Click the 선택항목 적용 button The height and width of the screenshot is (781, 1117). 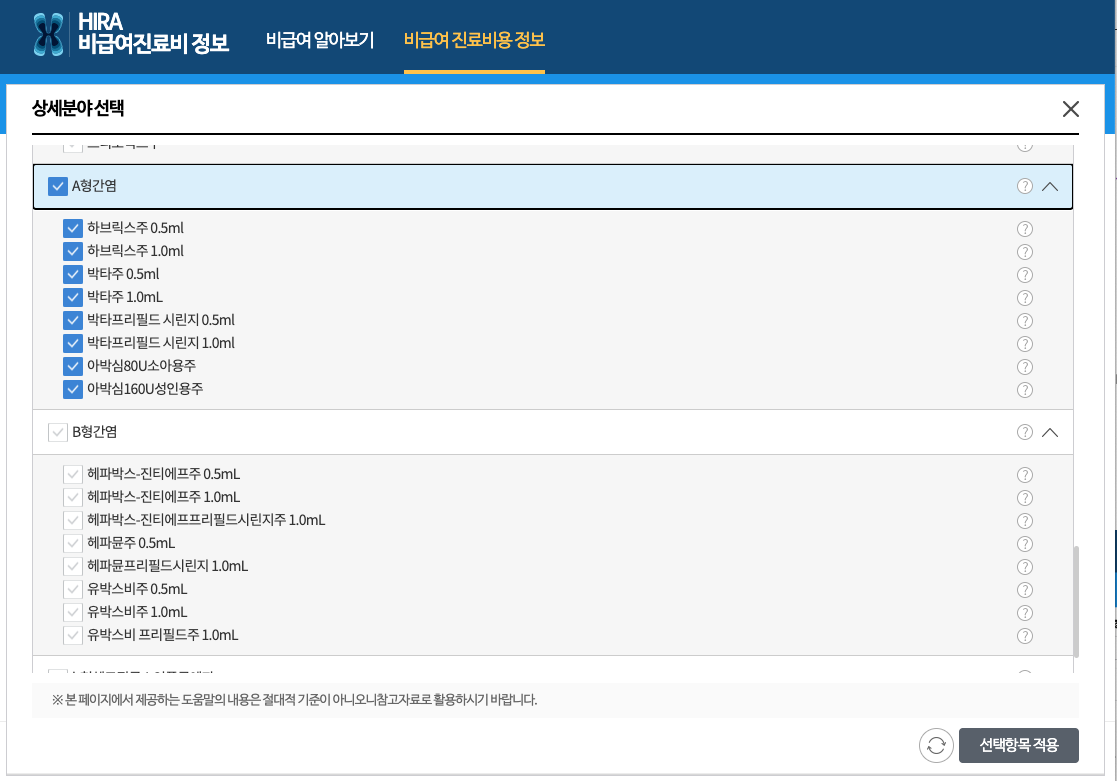pos(1019,745)
